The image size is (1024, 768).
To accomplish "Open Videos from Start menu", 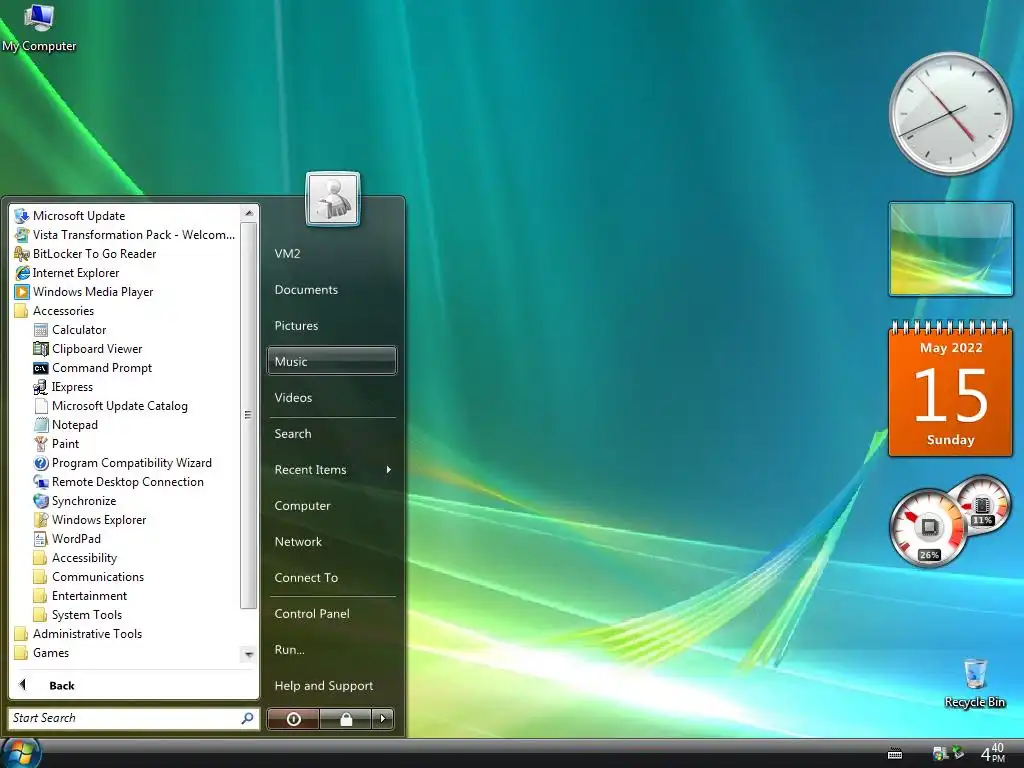I will (x=332, y=397).
